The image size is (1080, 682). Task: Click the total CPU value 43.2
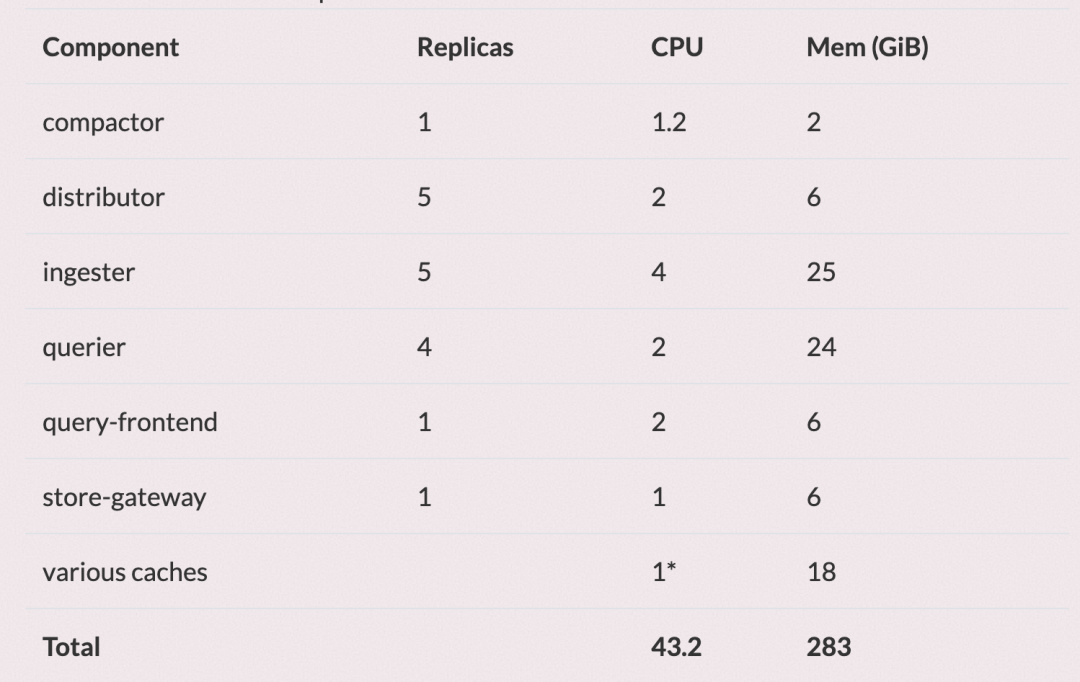pyautogui.click(x=676, y=647)
